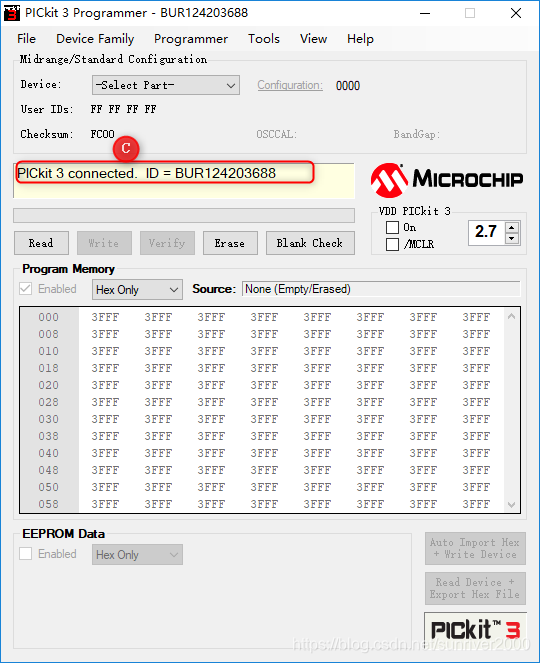Image resolution: width=540 pixels, height=663 pixels.
Task: Click the grayed Write button
Action: [x=104, y=243]
